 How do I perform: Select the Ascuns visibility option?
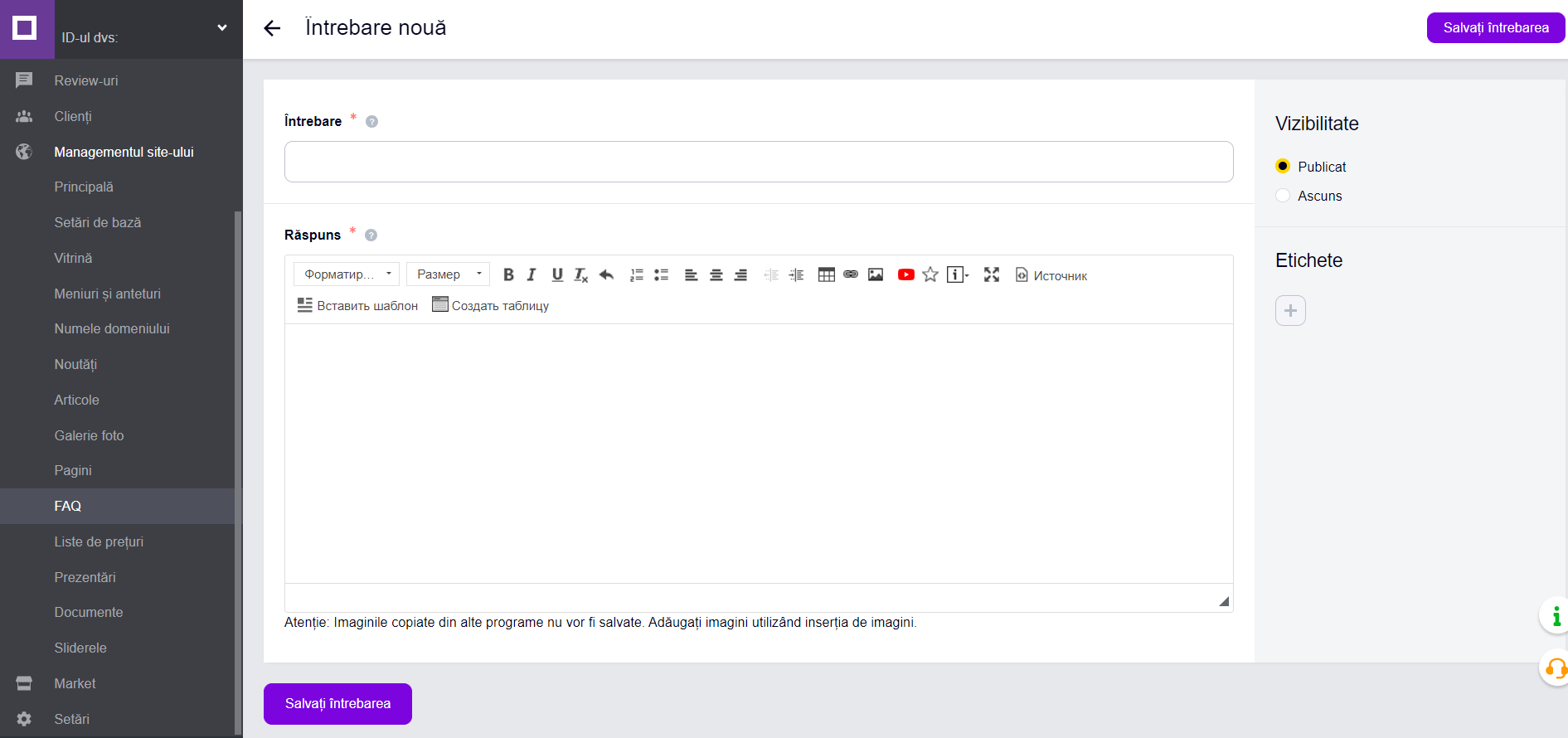[1283, 195]
